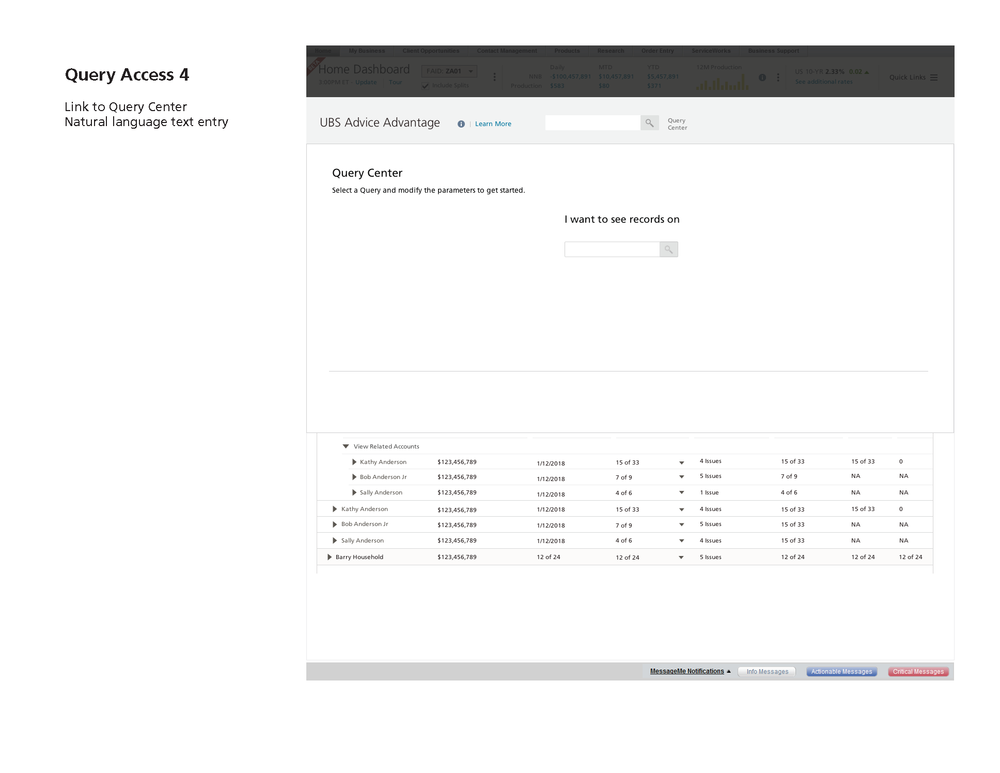Click the Quick Links hamburger icon
The width and height of the screenshot is (1000, 773).
pos(934,77)
